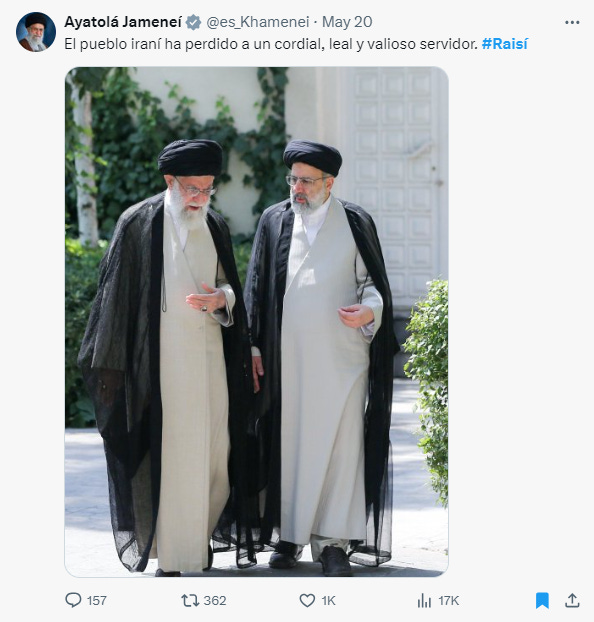594x622 pixels.
Task: Click the 1K likes count
Action: click(328, 601)
